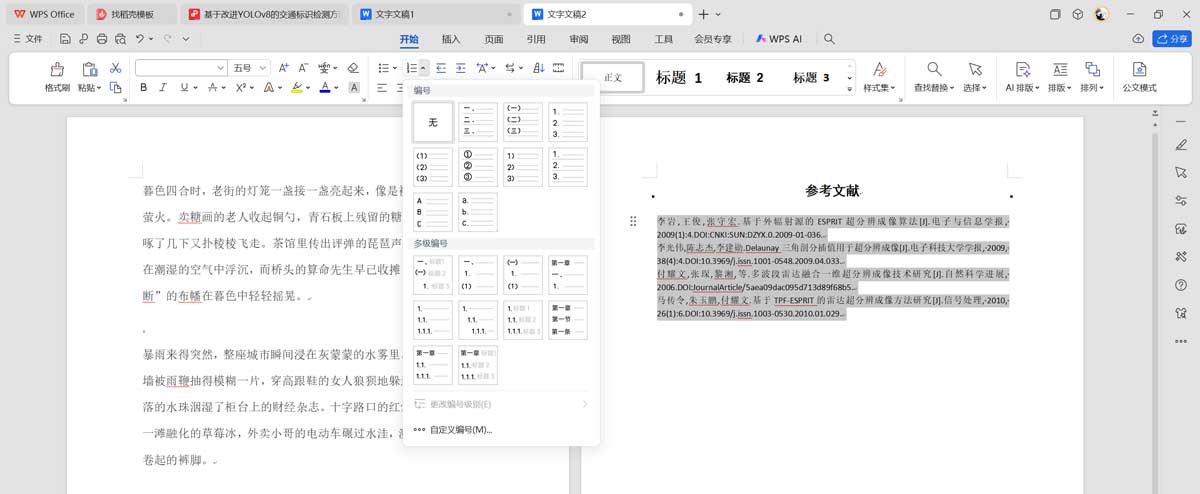Click the Cut scissors icon
This screenshot has width=1200, height=494.
click(x=115, y=68)
